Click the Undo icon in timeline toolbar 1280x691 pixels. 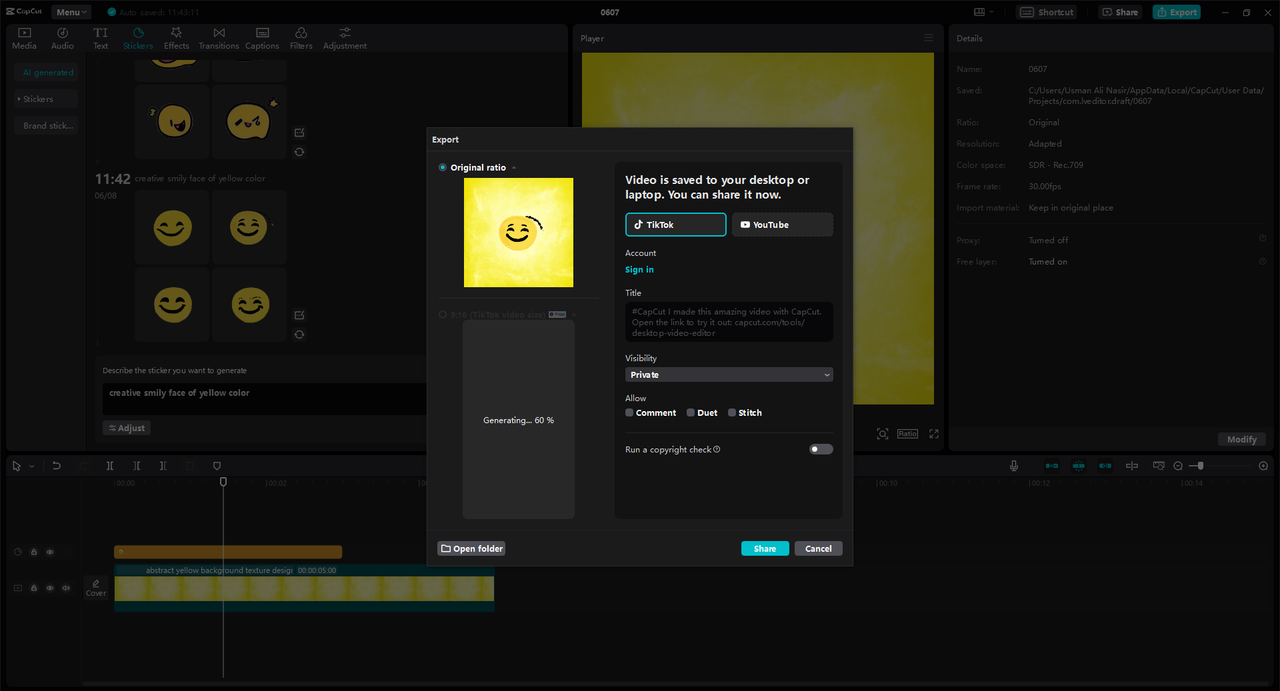(x=57, y=466)
